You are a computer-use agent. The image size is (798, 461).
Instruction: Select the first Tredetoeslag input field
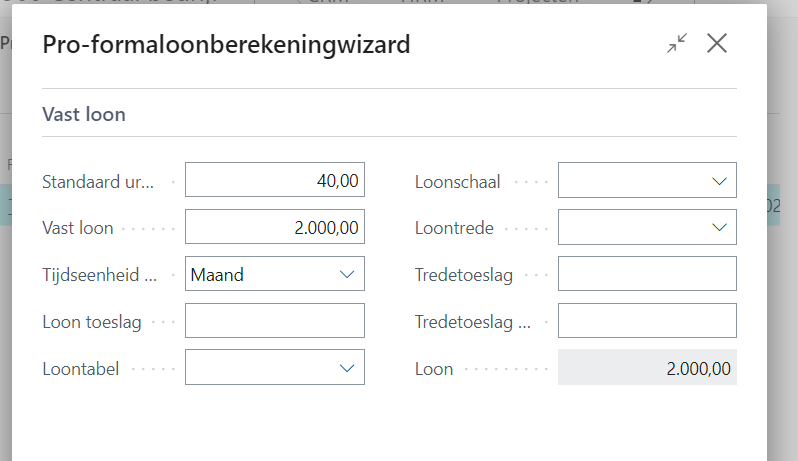pos(647,274)
